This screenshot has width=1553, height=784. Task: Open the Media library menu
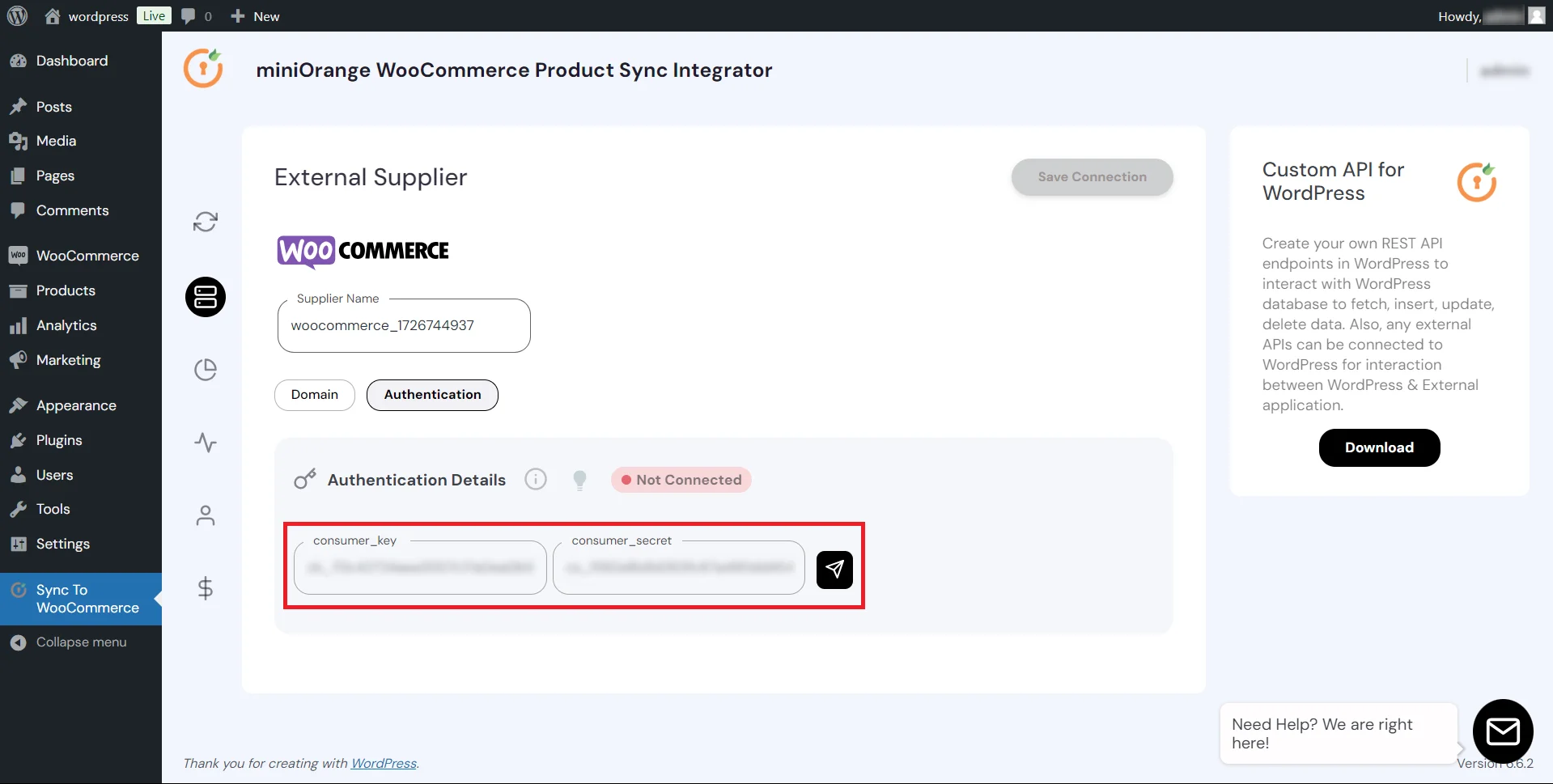pyautogui.click(x=81, y=141)
